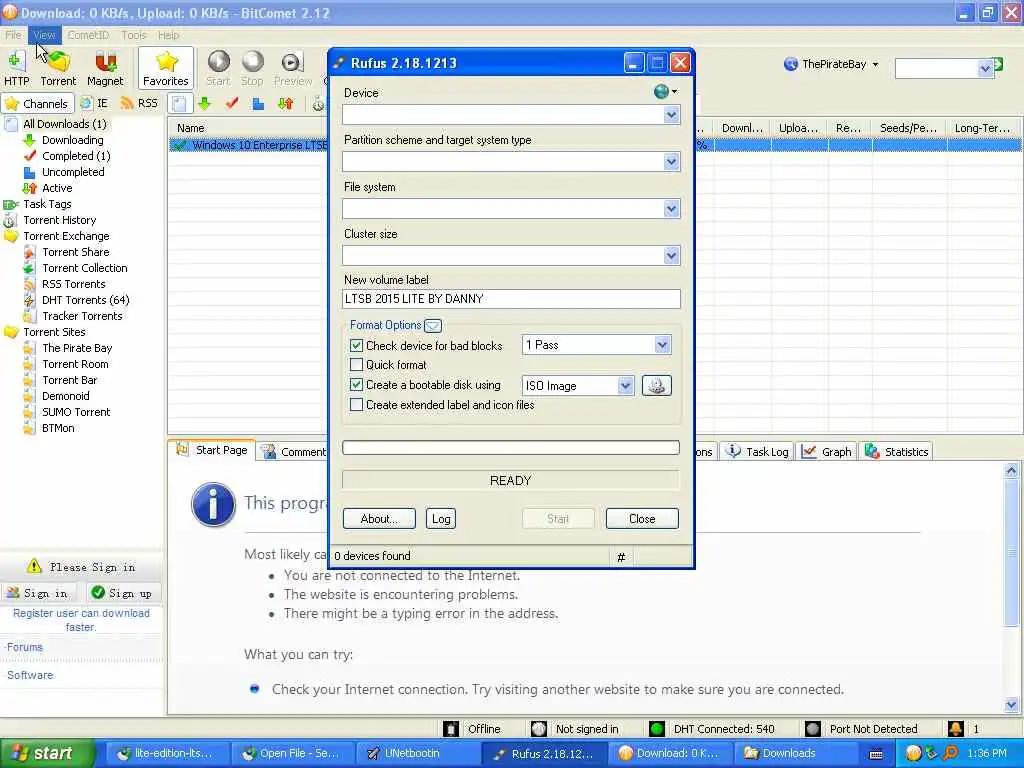Viewport: 1024px width, 768px height.
Task: Click the Close button in Rufus
Action: click(642, 519)
